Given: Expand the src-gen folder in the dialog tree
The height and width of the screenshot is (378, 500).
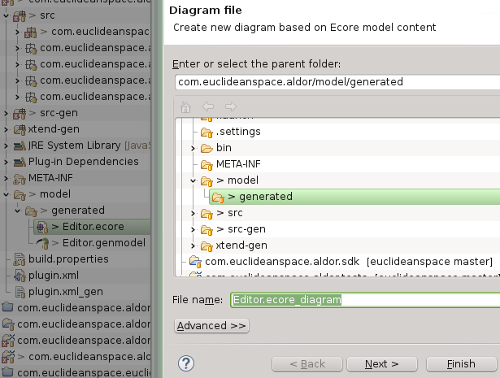Looking at the screenshot, I should (193, 229).
